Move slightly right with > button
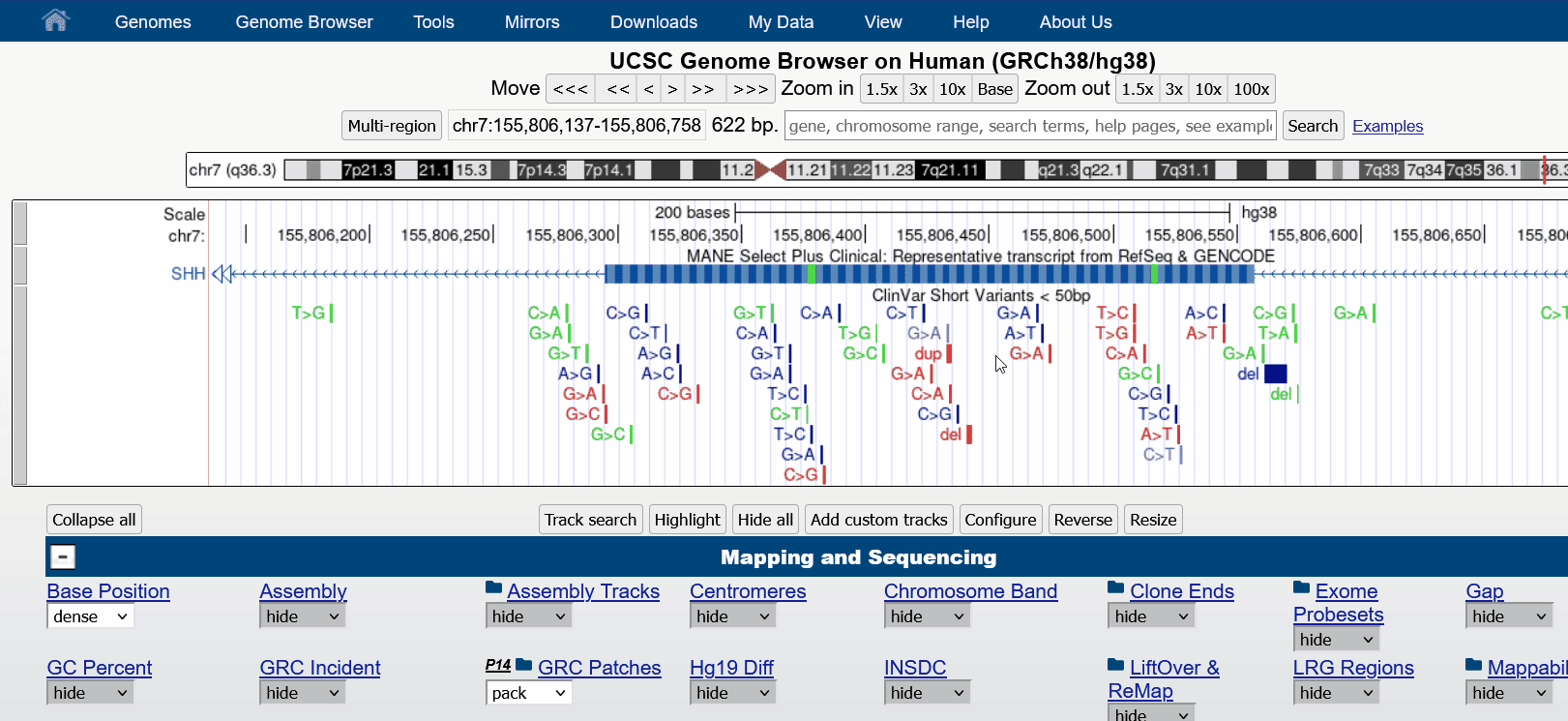 672,89
